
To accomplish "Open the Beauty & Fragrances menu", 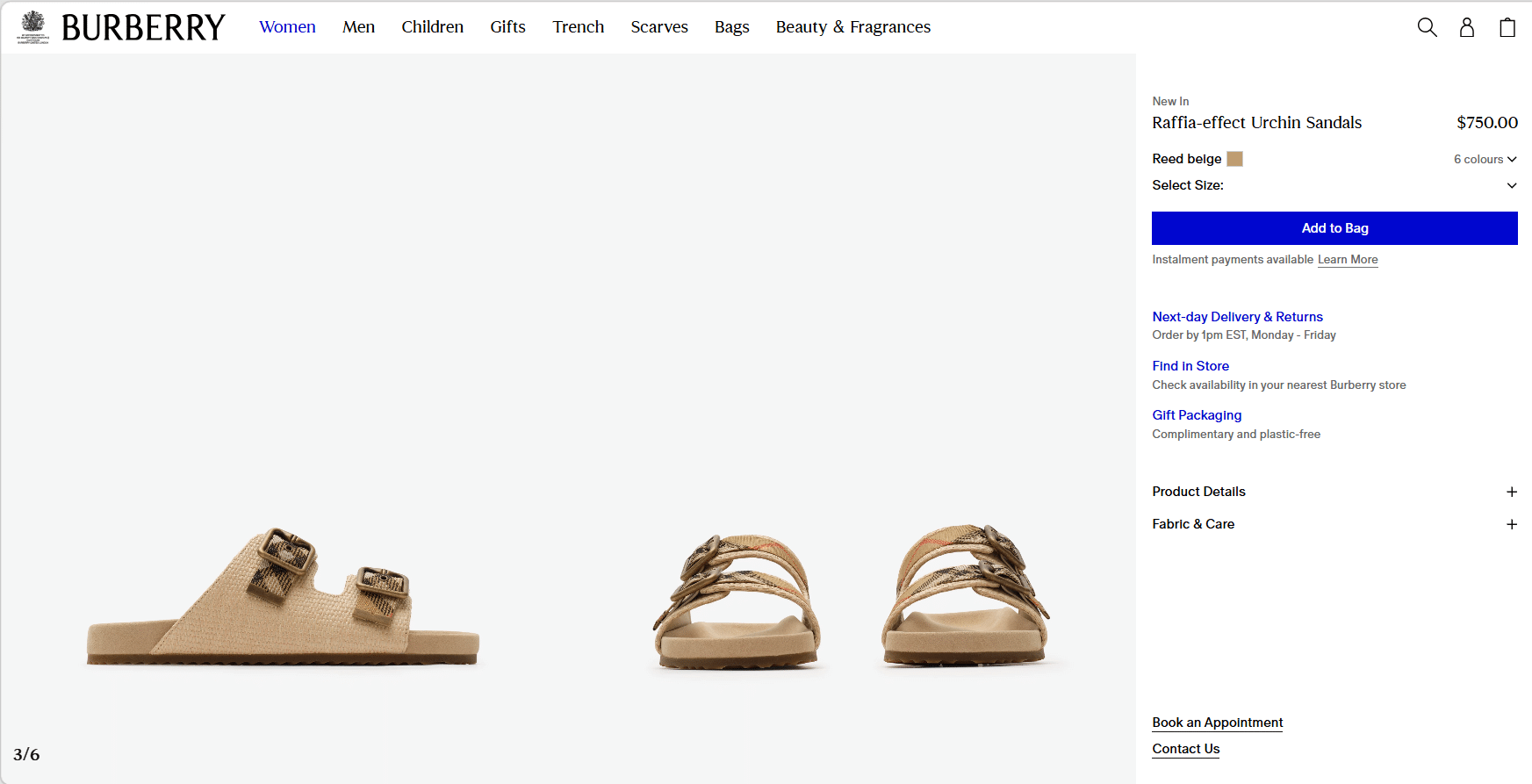I will pyautogui.click(x=852, y=27).
